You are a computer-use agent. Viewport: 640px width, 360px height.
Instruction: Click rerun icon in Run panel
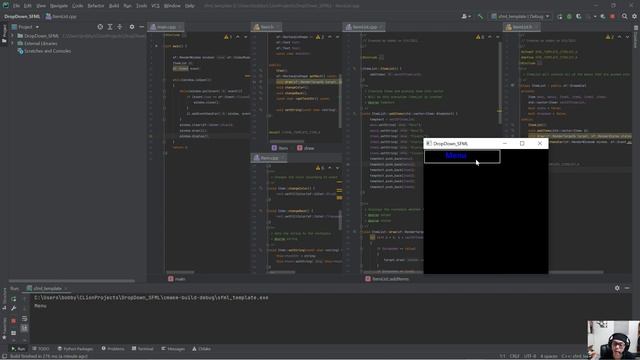(x=13, y=299)
